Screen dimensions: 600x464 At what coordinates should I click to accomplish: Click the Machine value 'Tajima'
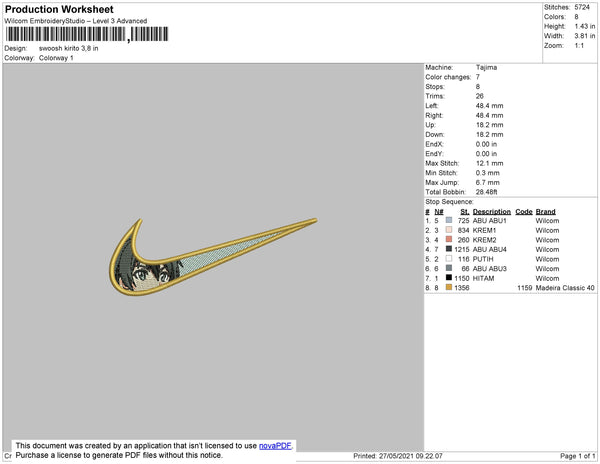pyautogui.click(x=486, y=67)
